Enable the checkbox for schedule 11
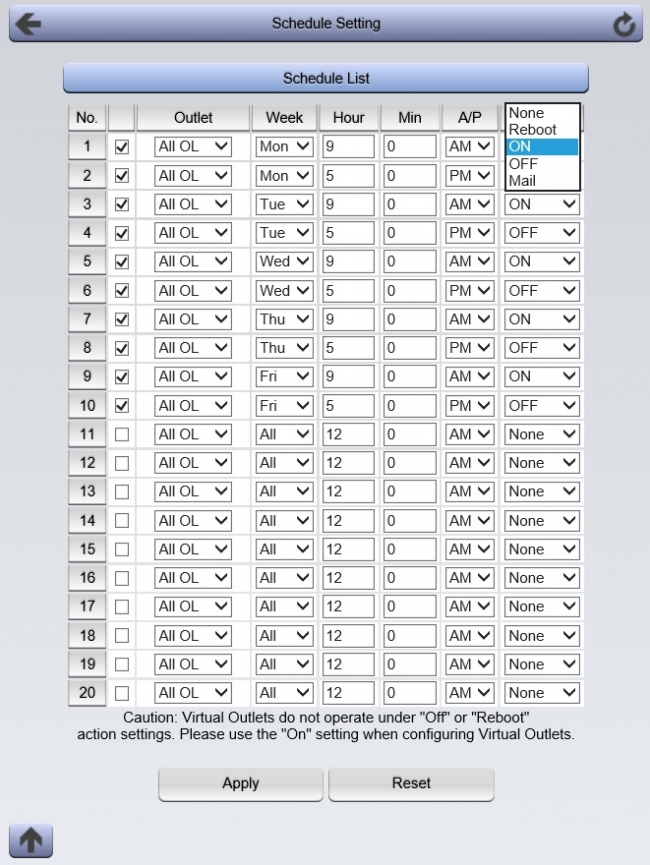This screenshot has width=650, height=865. pyautogui.click(x=122, y=435)
